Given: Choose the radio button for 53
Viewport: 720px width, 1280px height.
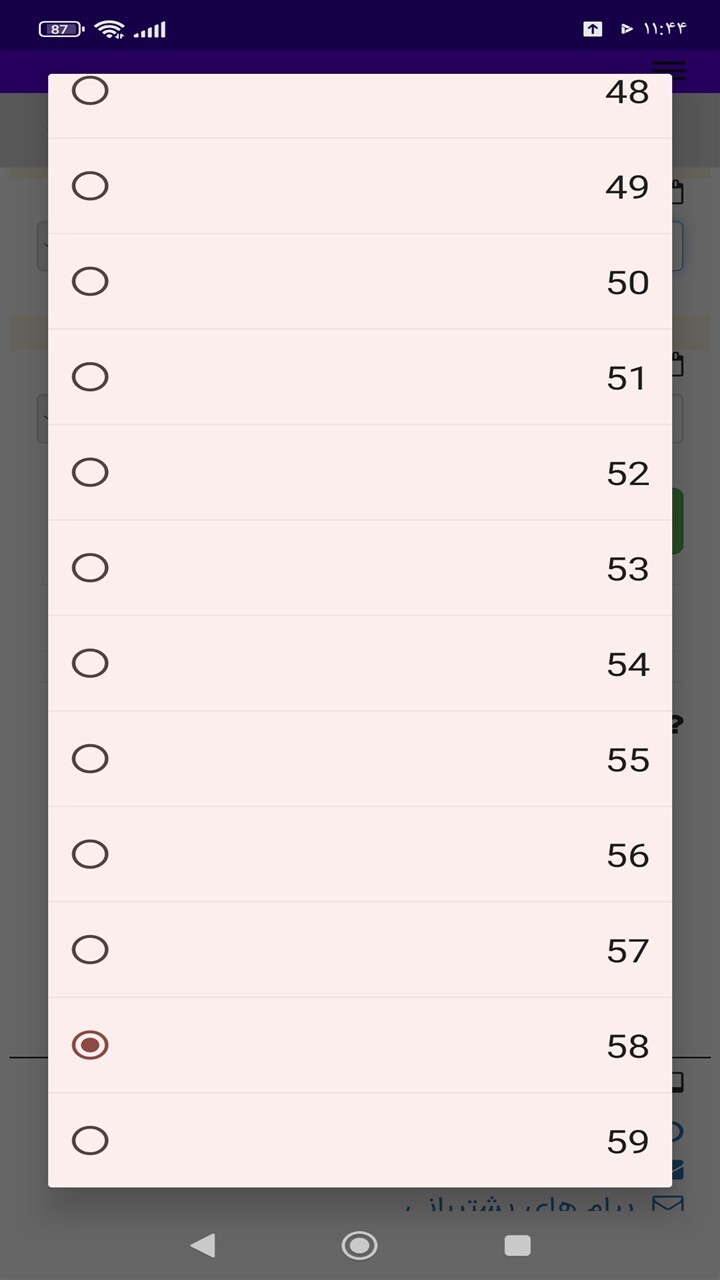Looking at the screenshot, I should click(90, 568).
